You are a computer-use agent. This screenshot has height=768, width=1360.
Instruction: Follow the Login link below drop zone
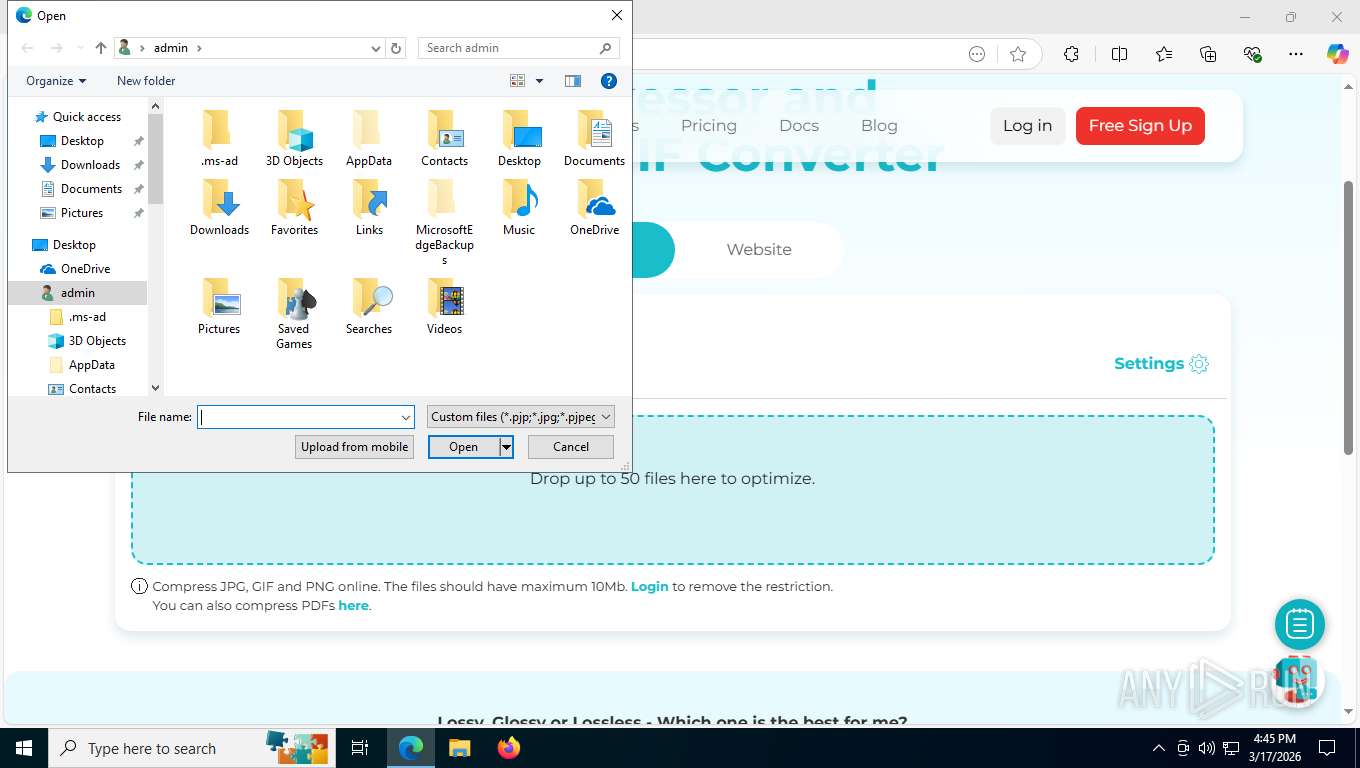coord(650,587)
